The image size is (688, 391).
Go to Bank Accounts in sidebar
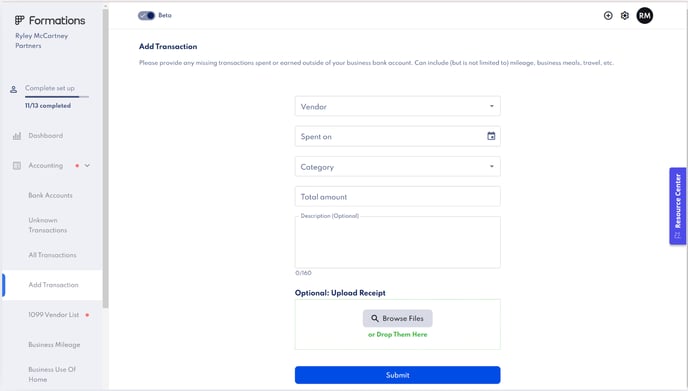tap(50, 195)
